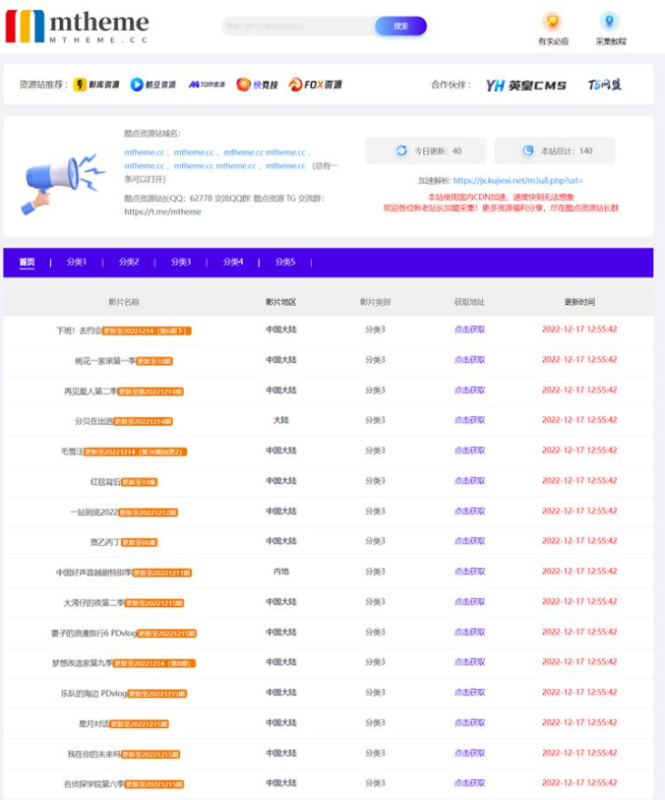Open the 分类1 category tab
This screenshot has width=665, height=800.
click(77, 262)
